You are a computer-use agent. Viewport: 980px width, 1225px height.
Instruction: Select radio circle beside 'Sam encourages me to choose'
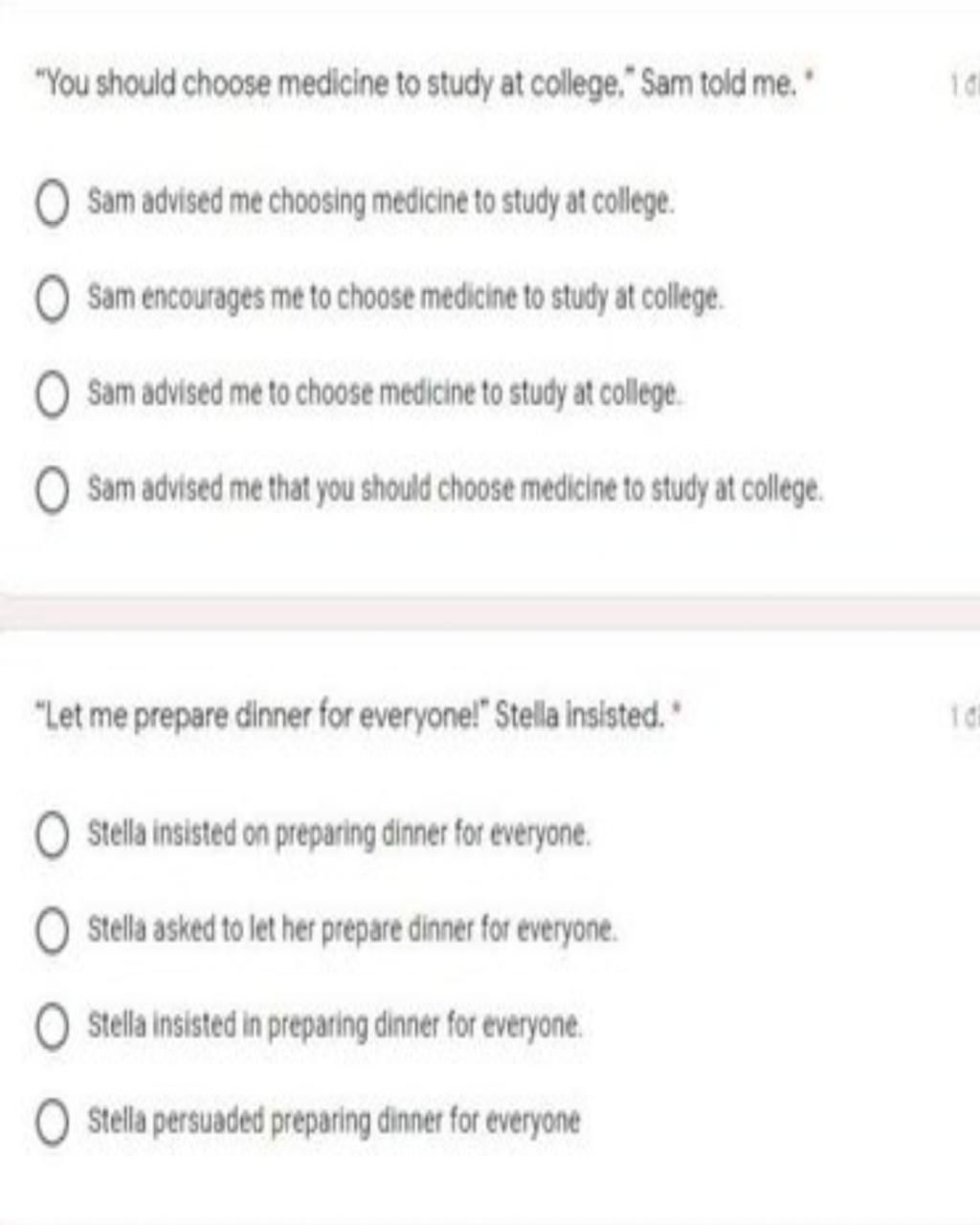click(52, 299)
